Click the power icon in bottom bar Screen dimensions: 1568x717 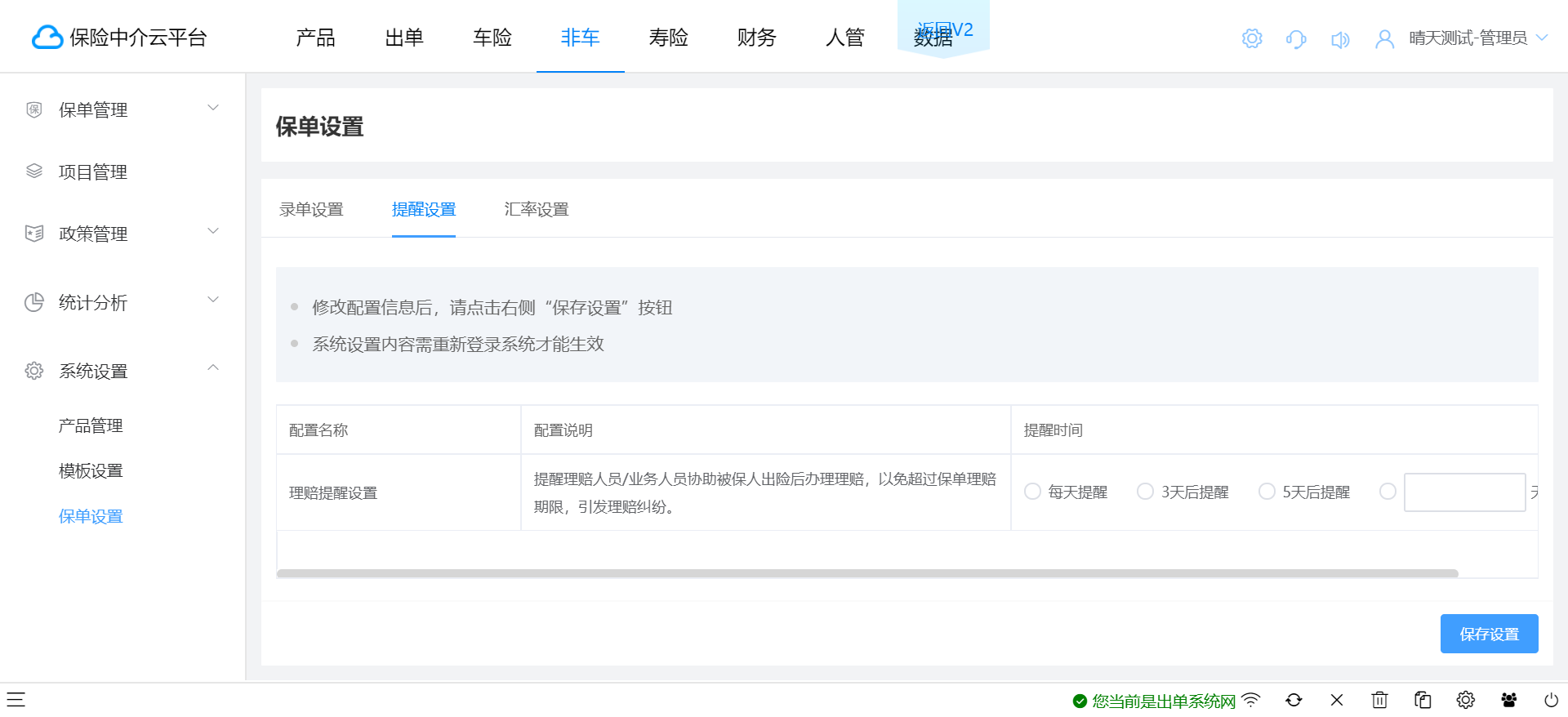1552,700
